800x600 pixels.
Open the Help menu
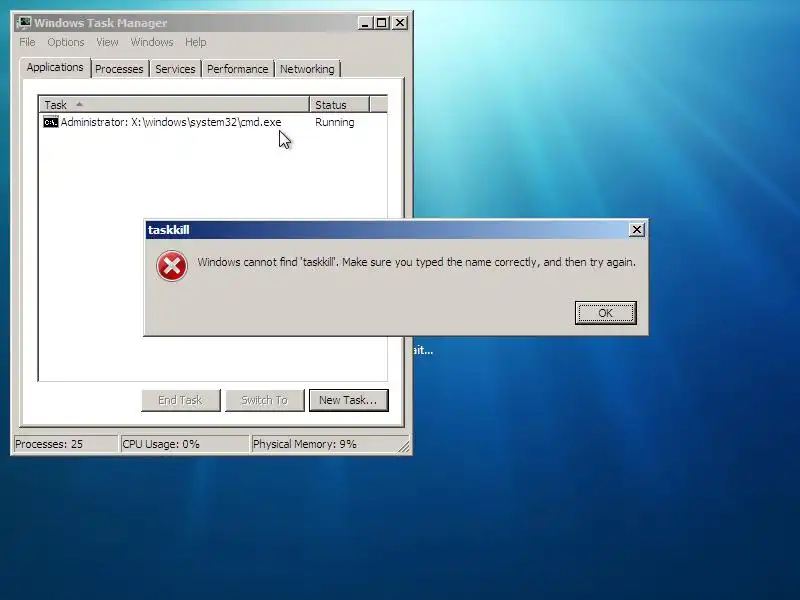[195, 42]
